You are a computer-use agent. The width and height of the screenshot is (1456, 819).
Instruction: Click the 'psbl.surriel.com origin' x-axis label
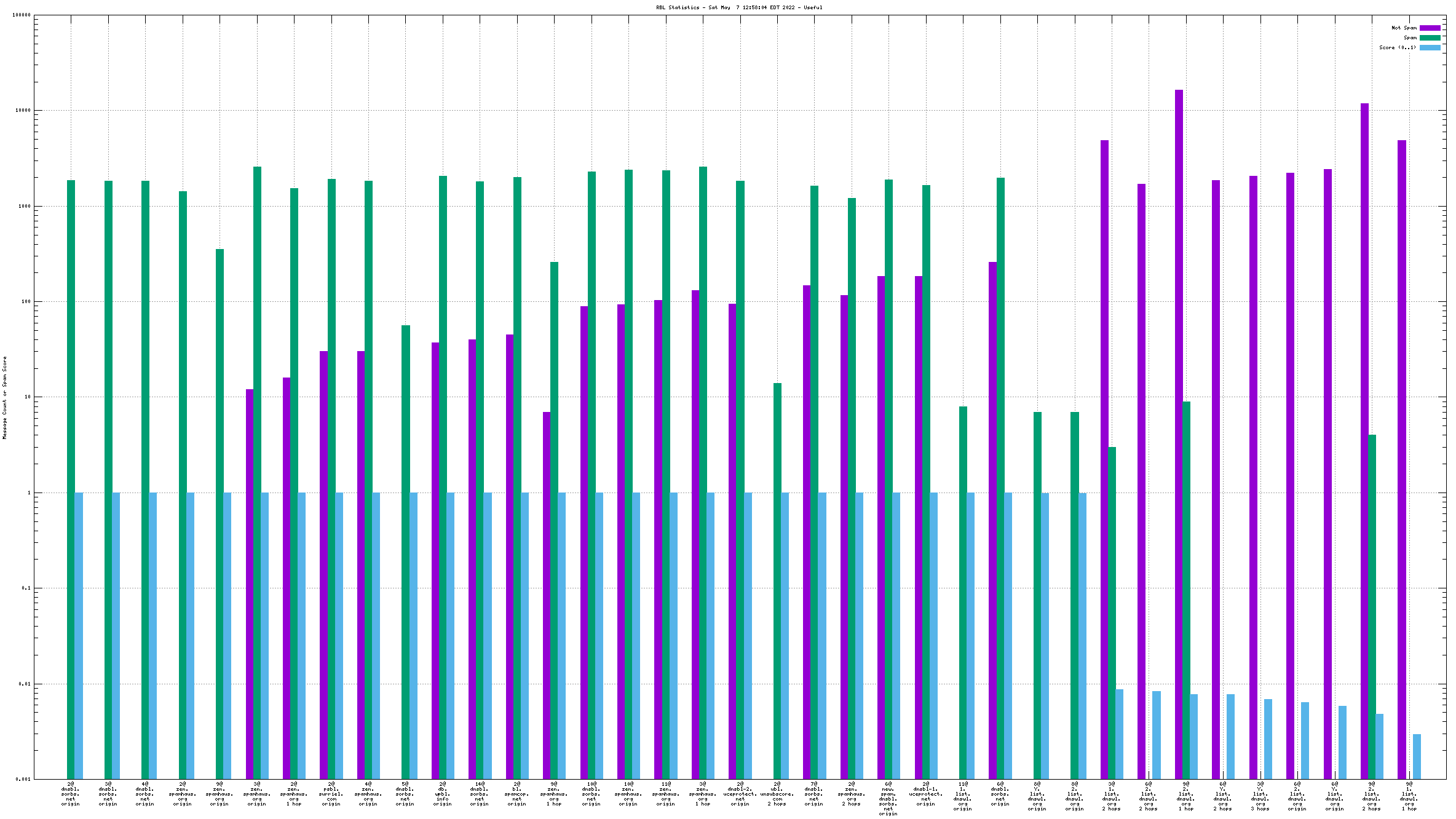point(331,794)
